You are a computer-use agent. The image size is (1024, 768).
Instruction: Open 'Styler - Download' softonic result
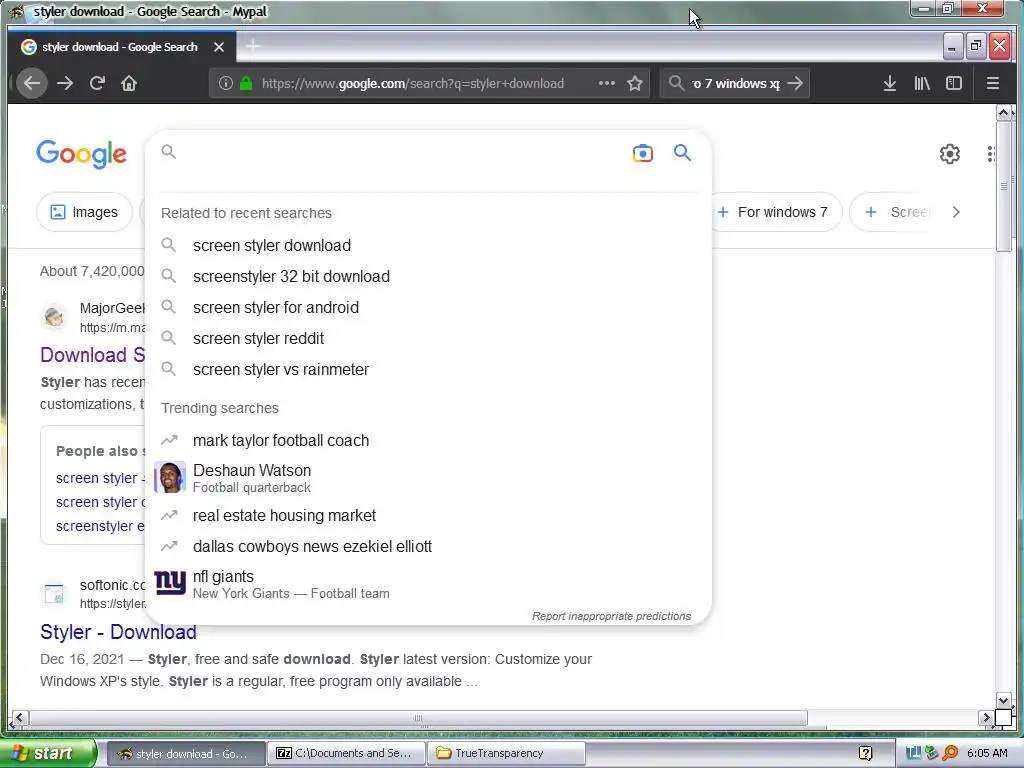(118, 632)
